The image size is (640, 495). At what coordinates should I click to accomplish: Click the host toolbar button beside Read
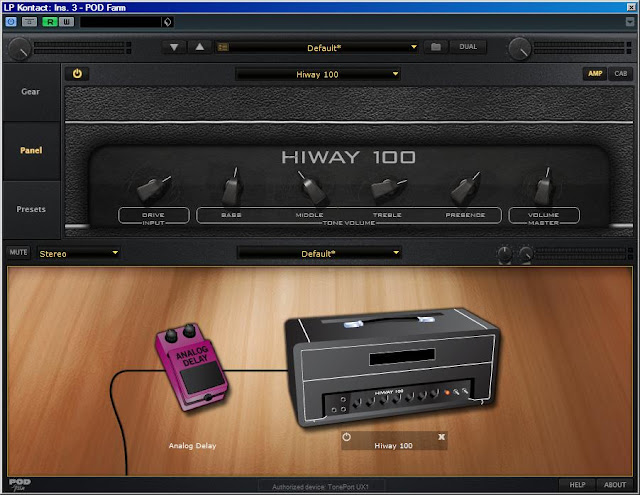pyautogui.click(x=29, y=22)
